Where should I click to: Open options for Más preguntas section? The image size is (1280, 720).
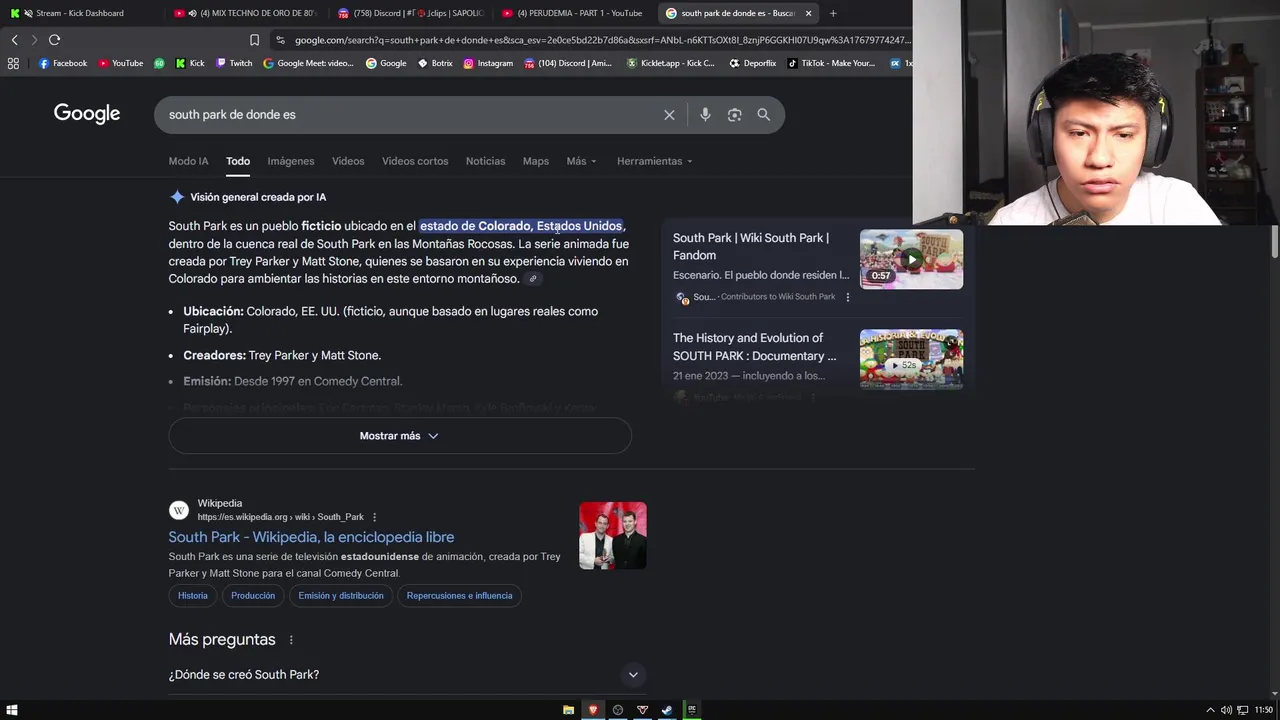(x=291, y=640)
